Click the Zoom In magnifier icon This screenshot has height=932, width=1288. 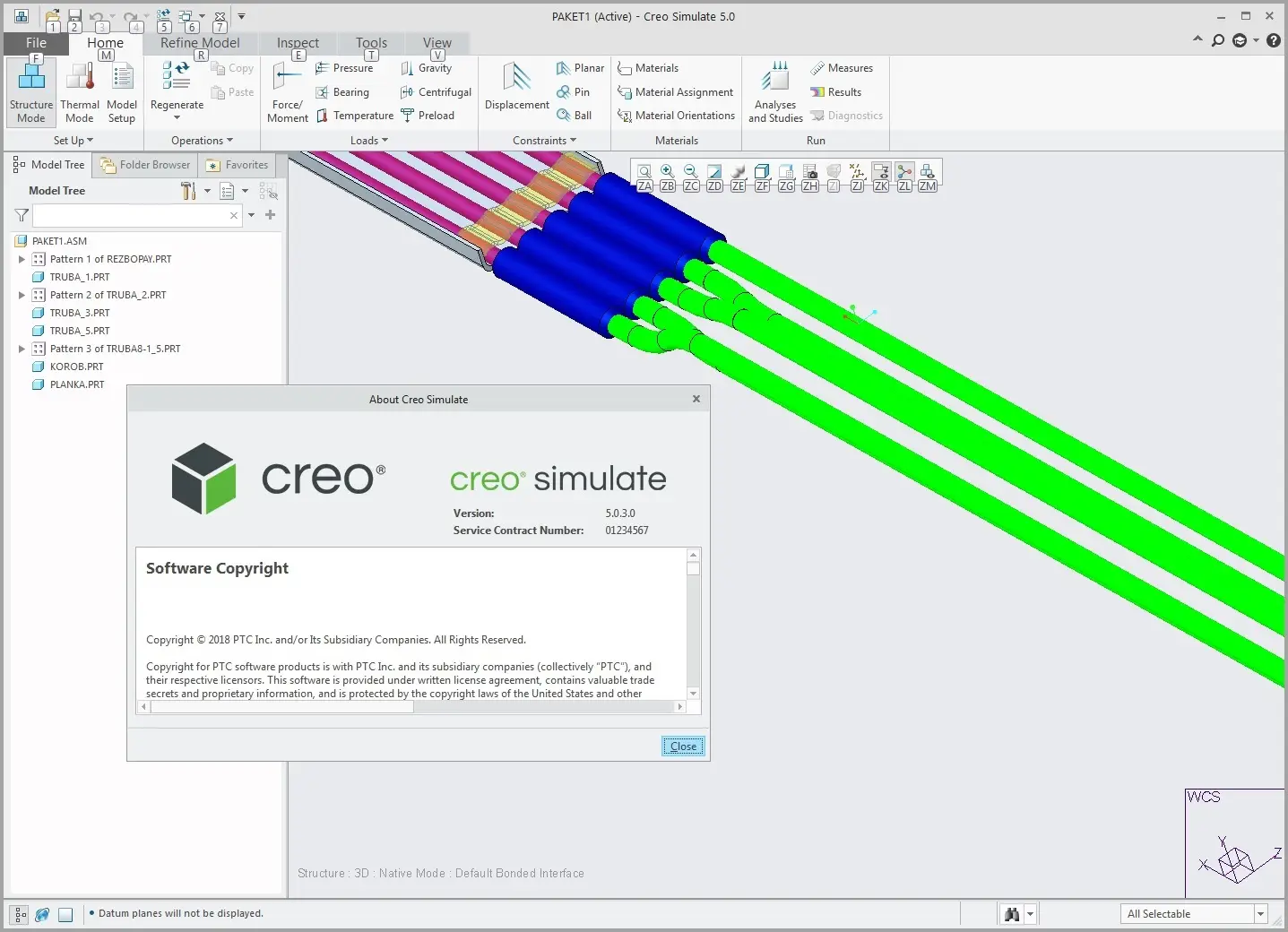tap(668, 171)
